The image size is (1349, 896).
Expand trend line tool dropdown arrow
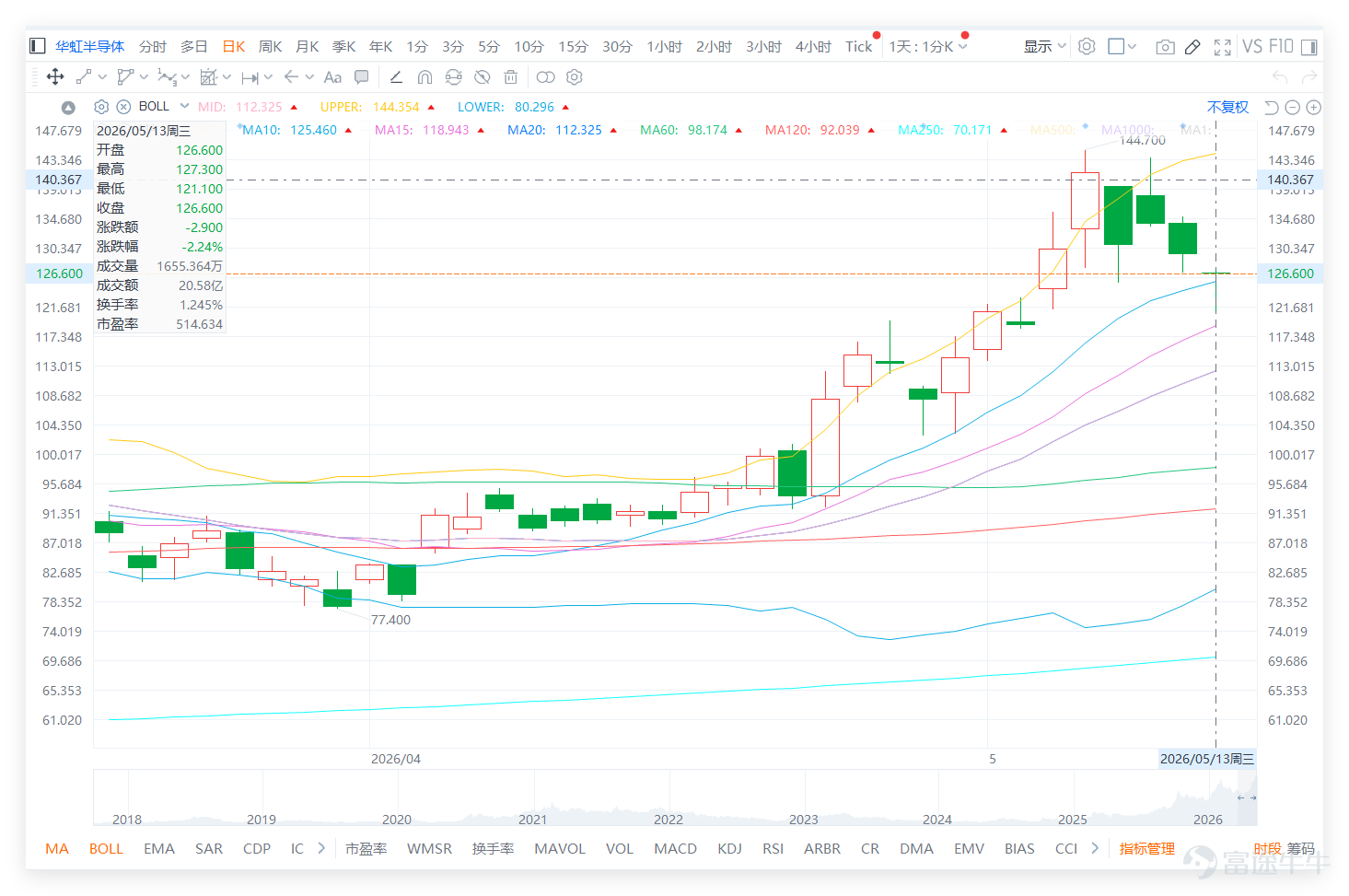pyautogui.click(x=102, y=77)
